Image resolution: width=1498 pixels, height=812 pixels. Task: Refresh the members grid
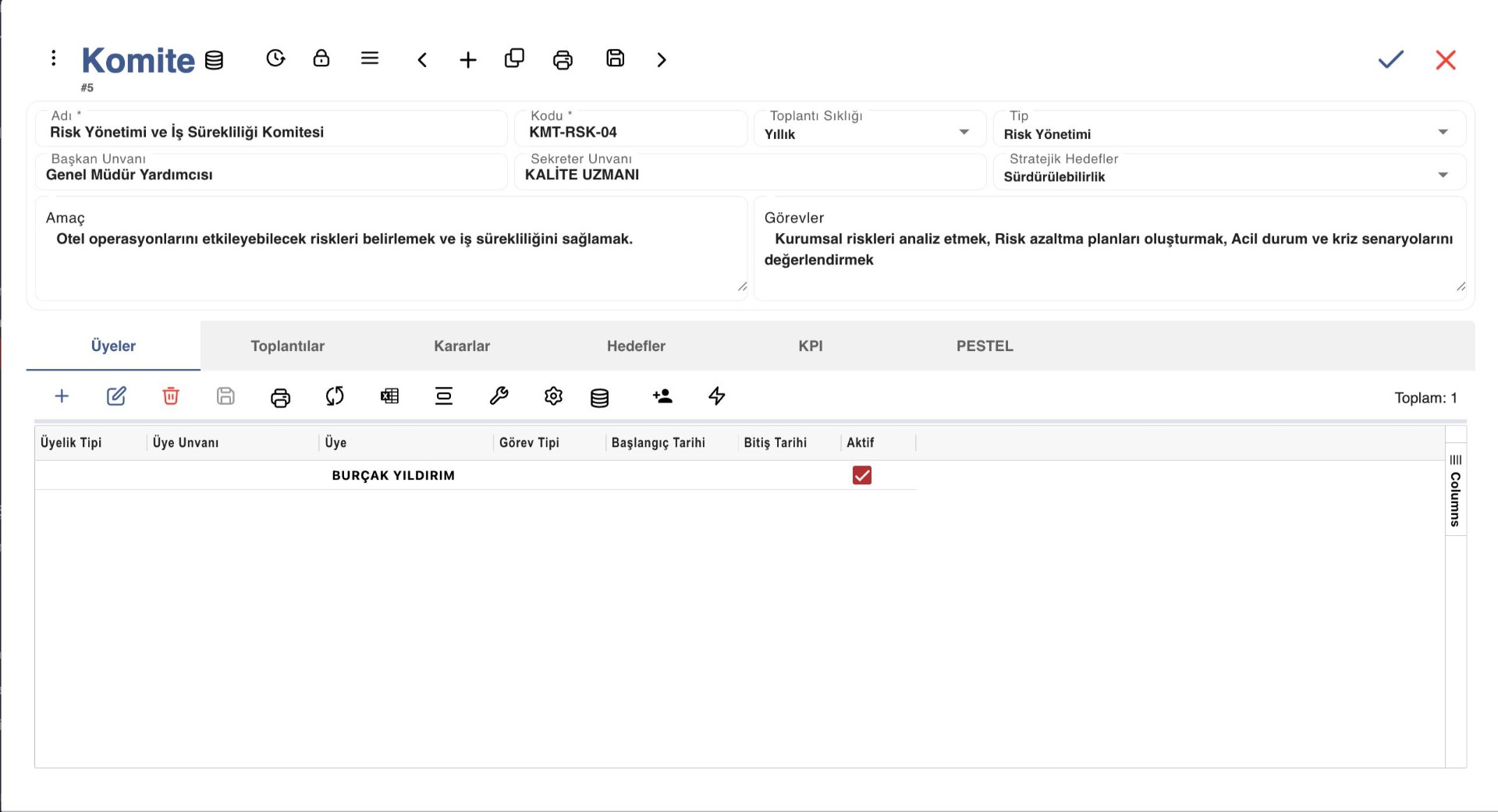(335, 396)
